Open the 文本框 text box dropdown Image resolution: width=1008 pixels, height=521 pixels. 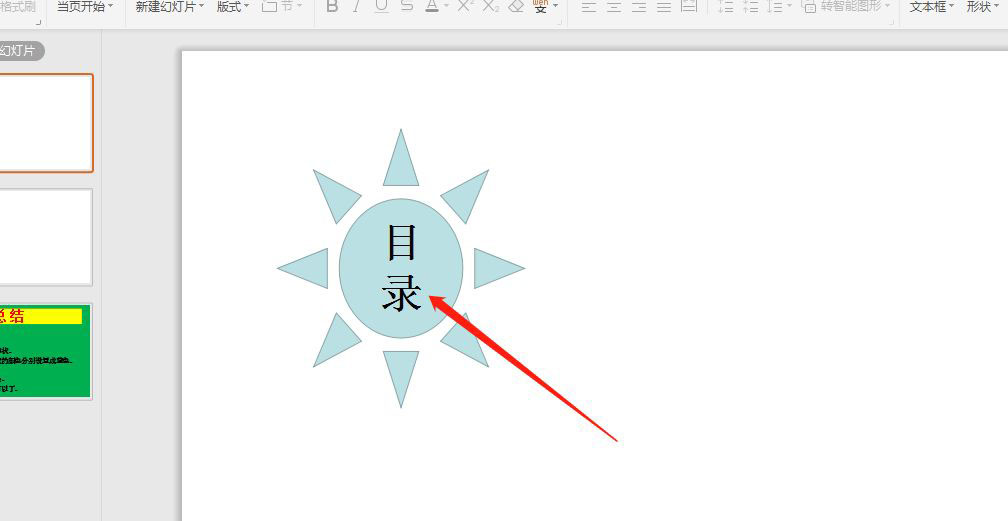point(932,6)
